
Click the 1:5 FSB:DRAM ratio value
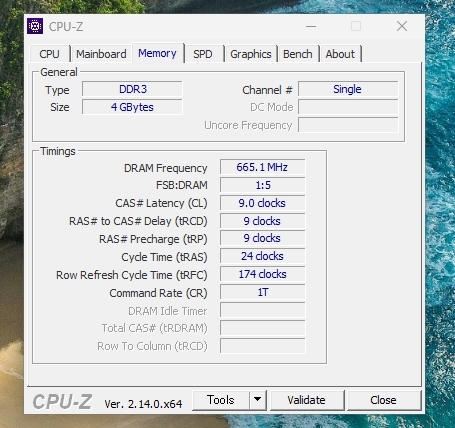[263, 185]
